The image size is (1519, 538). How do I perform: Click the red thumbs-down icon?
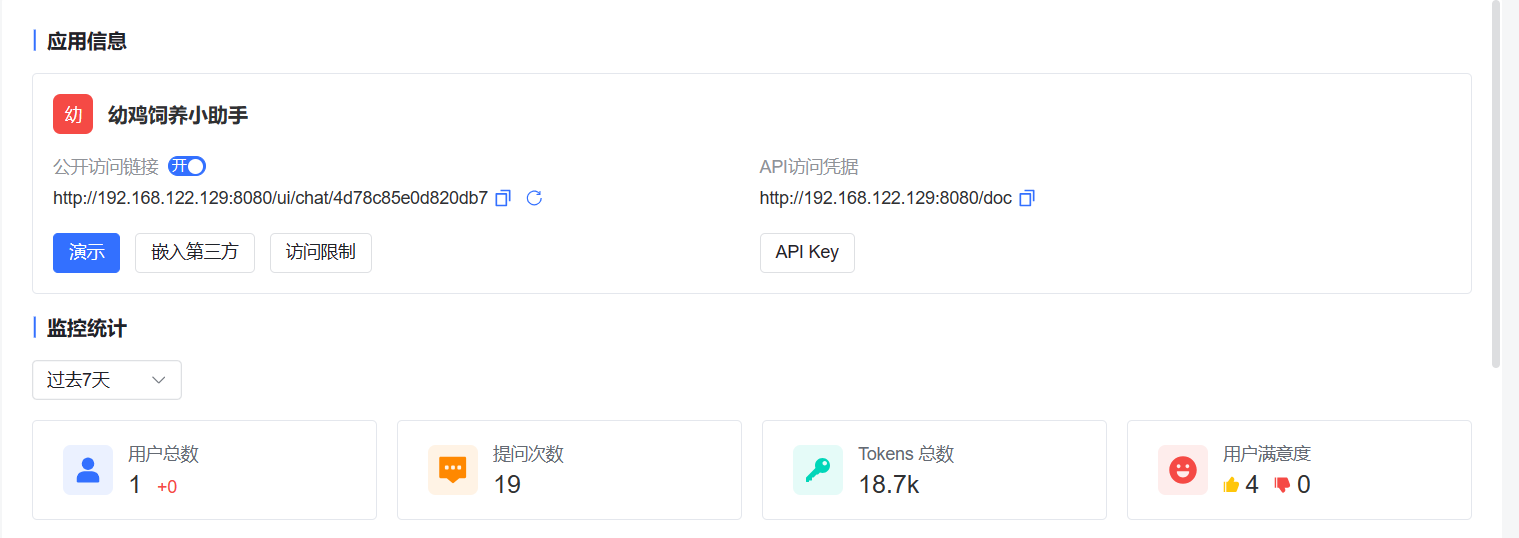(x=1282, y=485)
